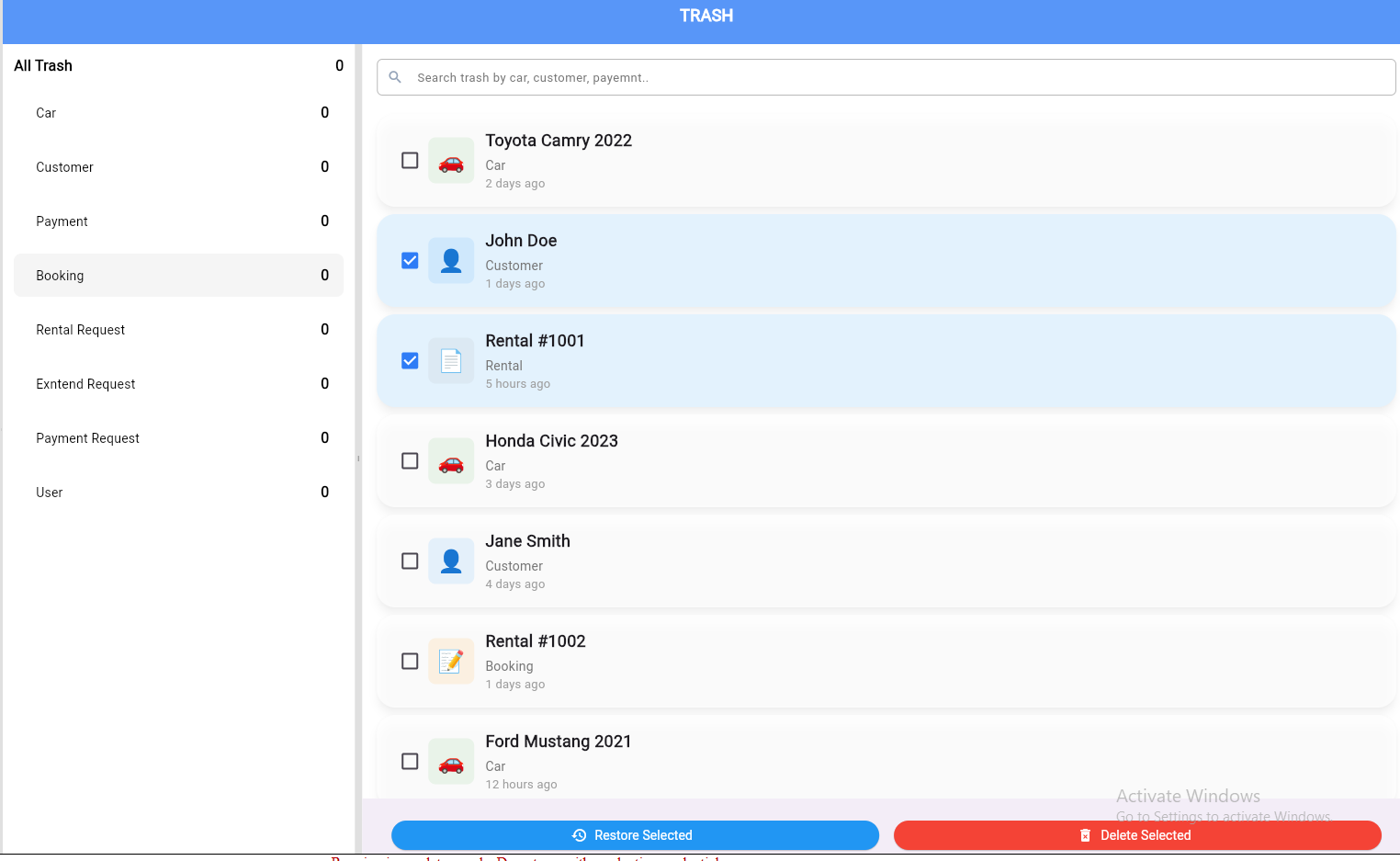Select All Trash in the sidebar
This screenshot has height=861, width=1400.
pos(178,66)
